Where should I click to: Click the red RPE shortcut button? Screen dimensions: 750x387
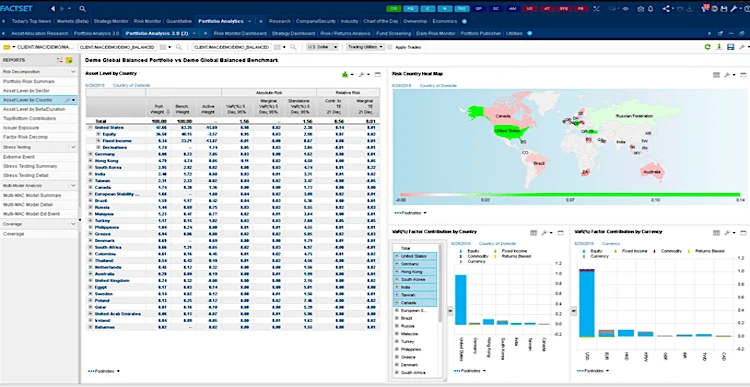[x=563, y=9]
